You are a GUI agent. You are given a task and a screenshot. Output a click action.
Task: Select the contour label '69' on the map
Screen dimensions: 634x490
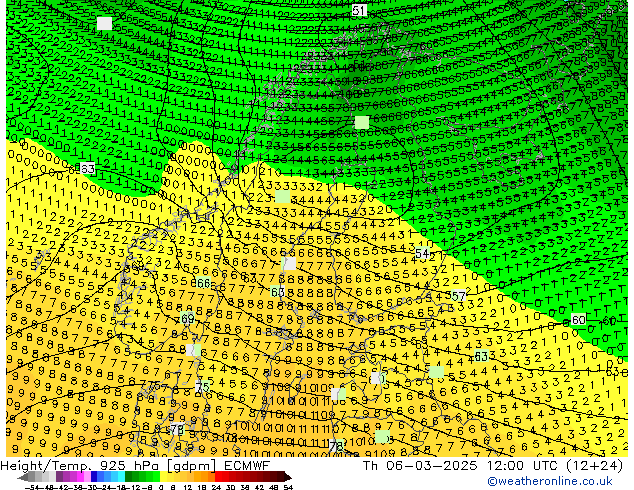click(x=188, y=319)
